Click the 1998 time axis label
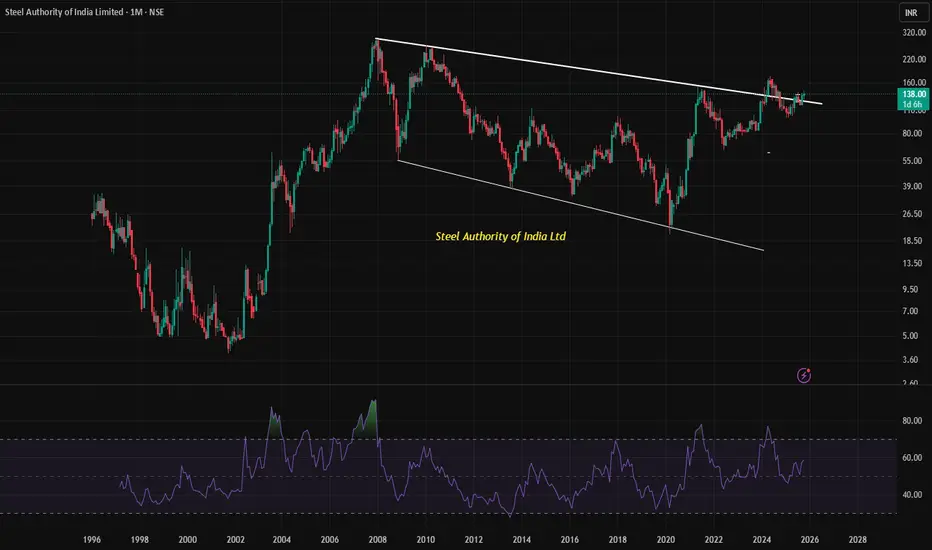This screenshot has height=550, width=932. (140, 540)
